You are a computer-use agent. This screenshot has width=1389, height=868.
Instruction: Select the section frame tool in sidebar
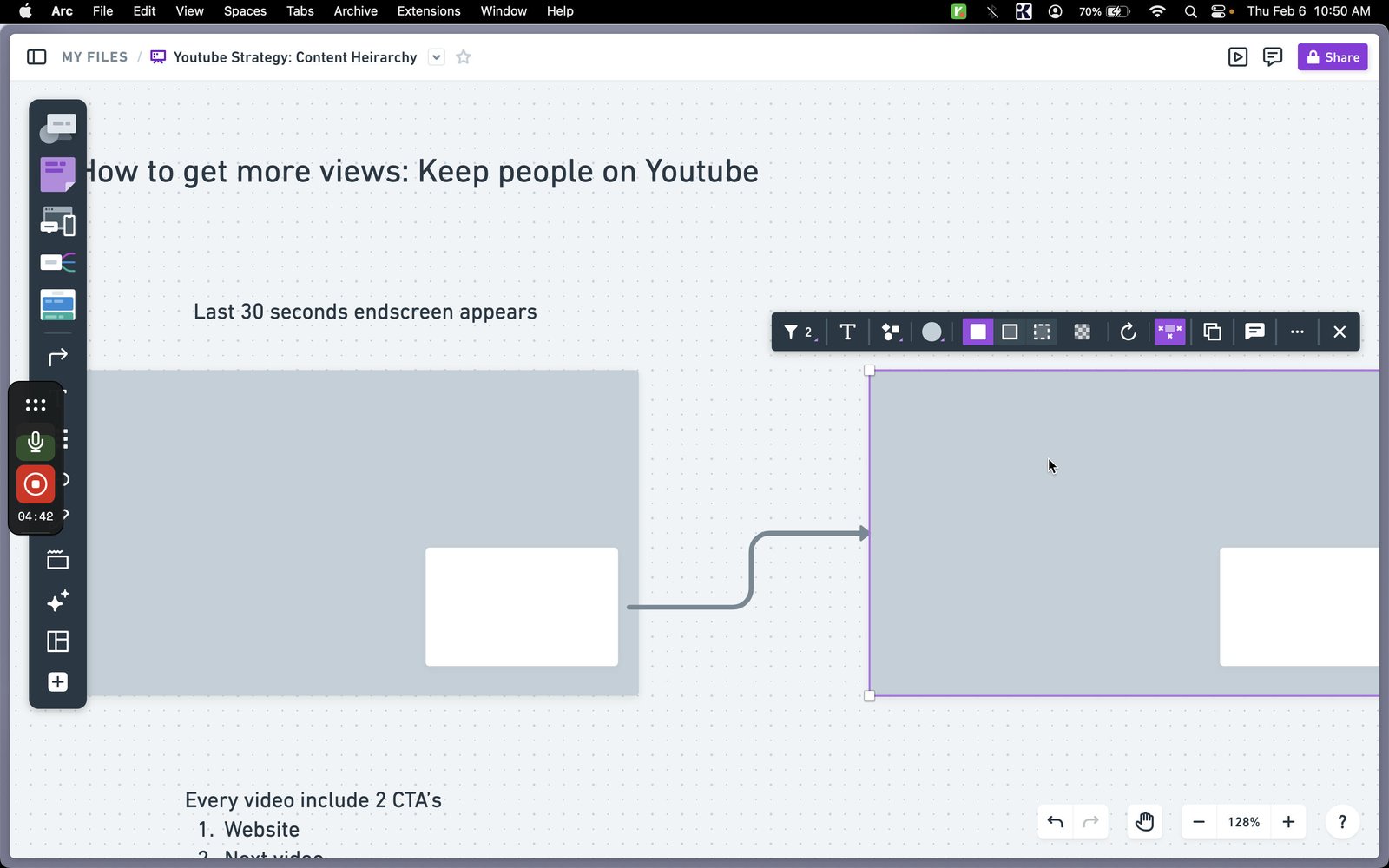tap(57, 560)
